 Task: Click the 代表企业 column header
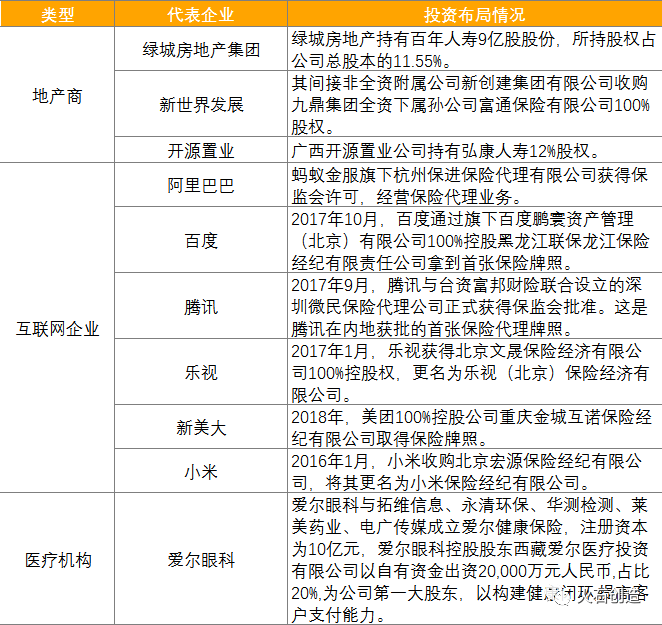click(201, 16)
